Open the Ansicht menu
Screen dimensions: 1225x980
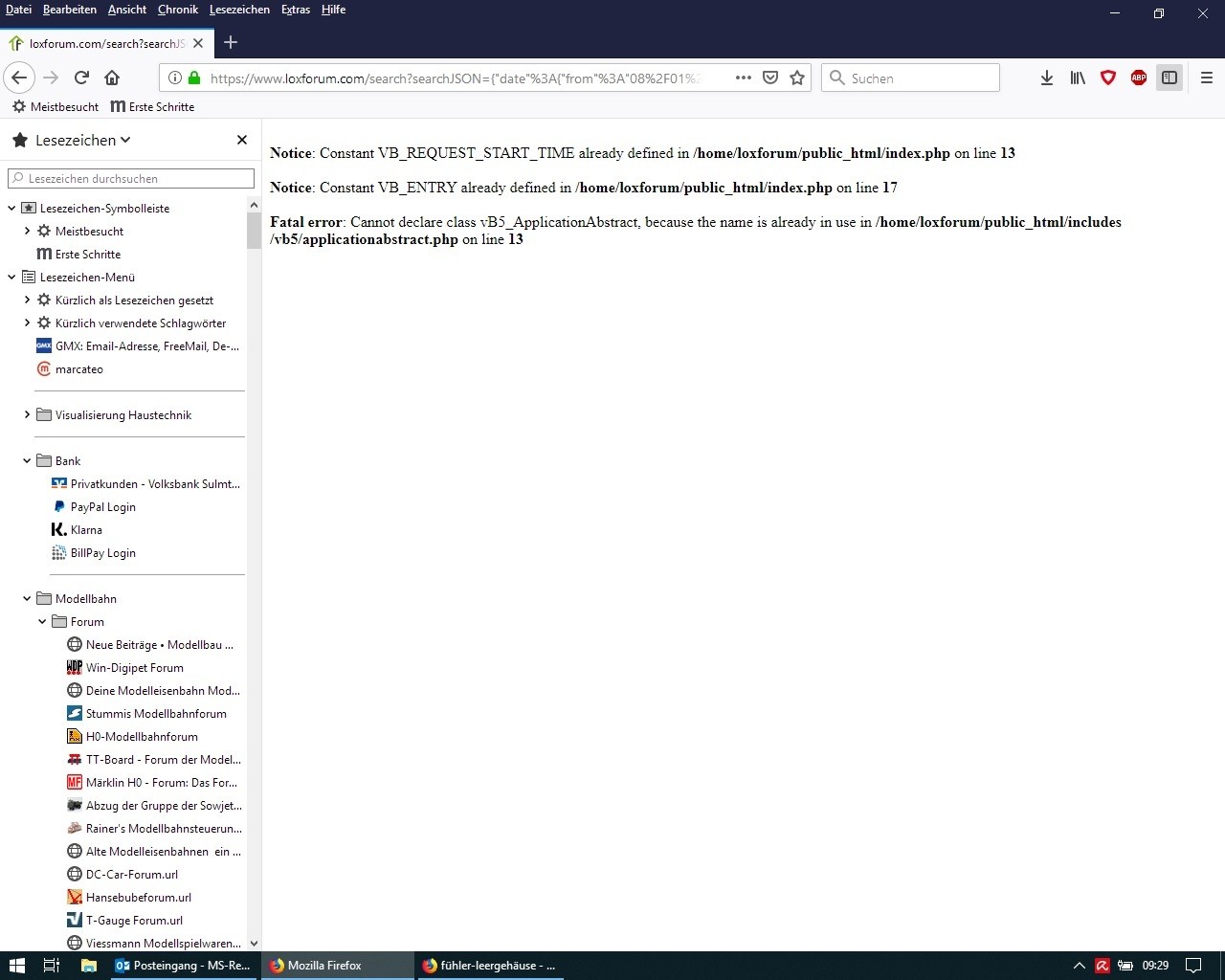click(x=127, y=10)
